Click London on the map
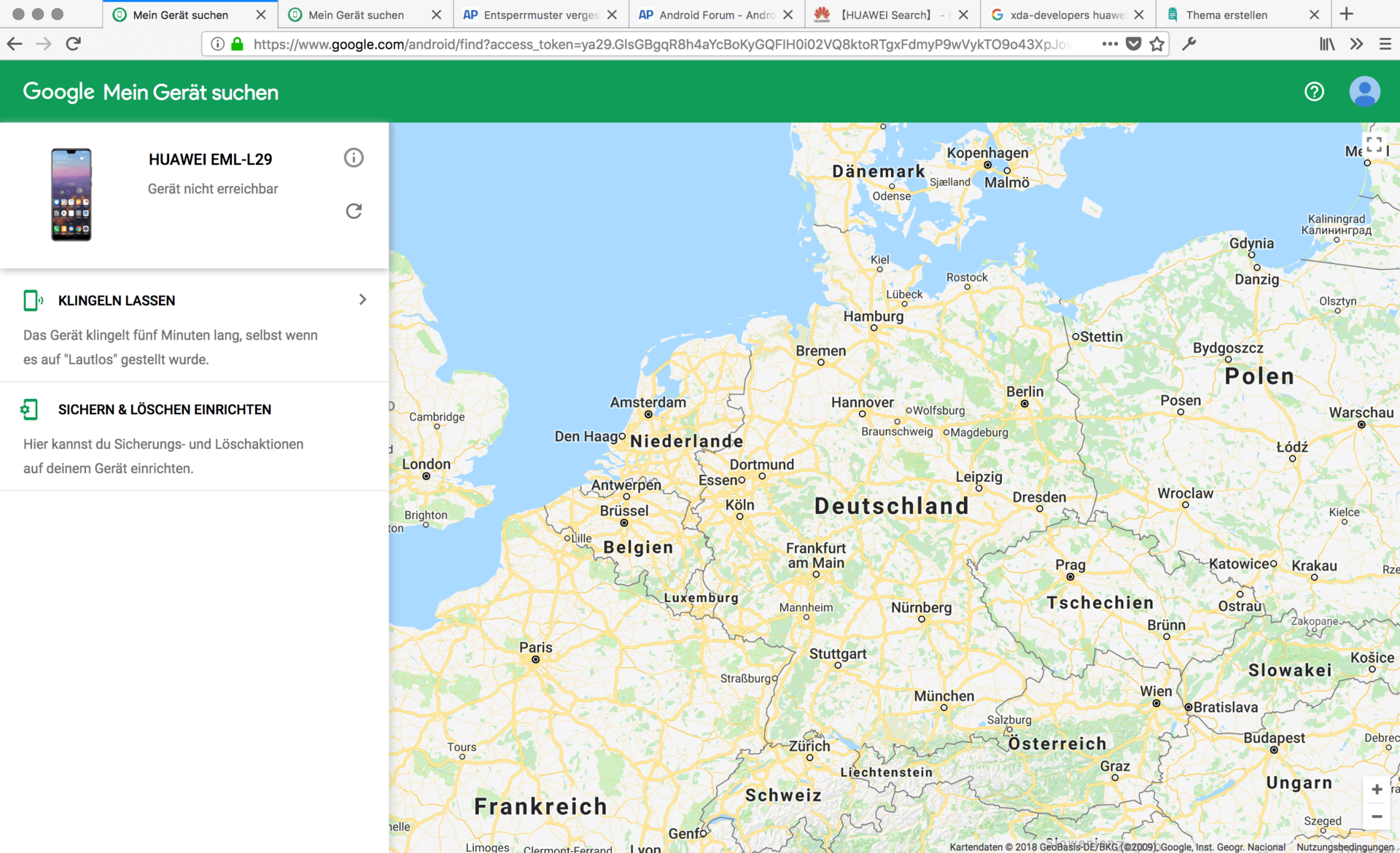The height and width of the screenshot is (853, 1400). [x=427, y=464]
